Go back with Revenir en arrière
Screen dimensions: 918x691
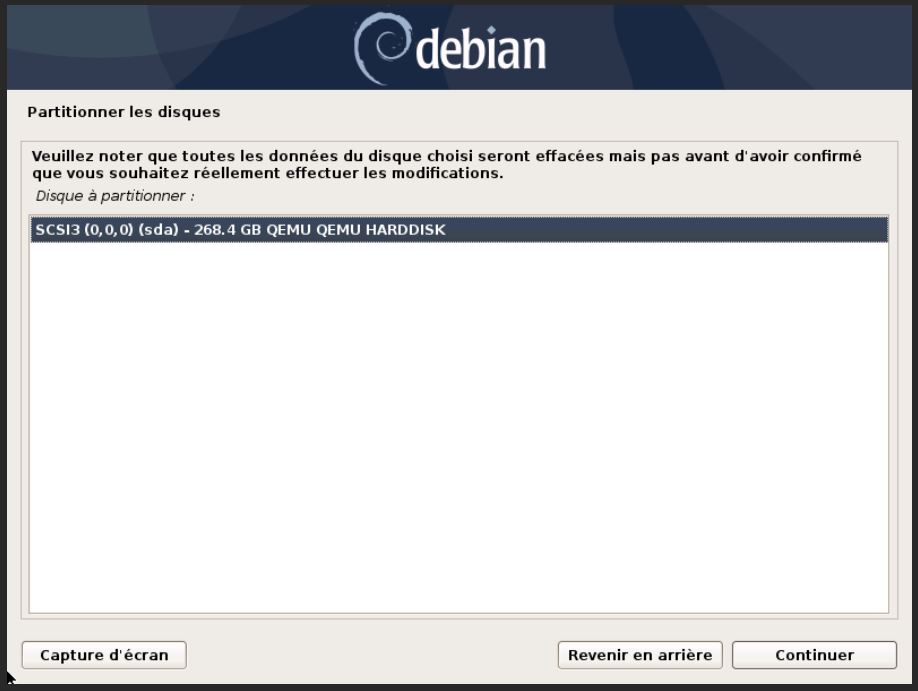[640, 655]
